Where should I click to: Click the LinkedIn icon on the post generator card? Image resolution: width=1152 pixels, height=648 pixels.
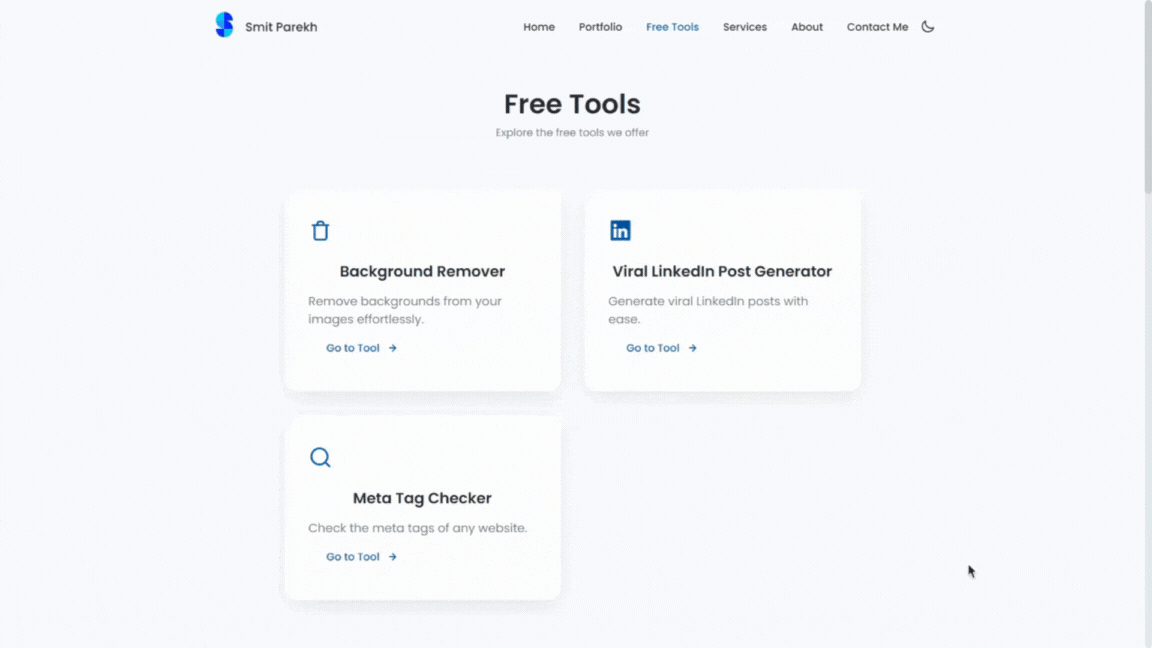[620, 229]
